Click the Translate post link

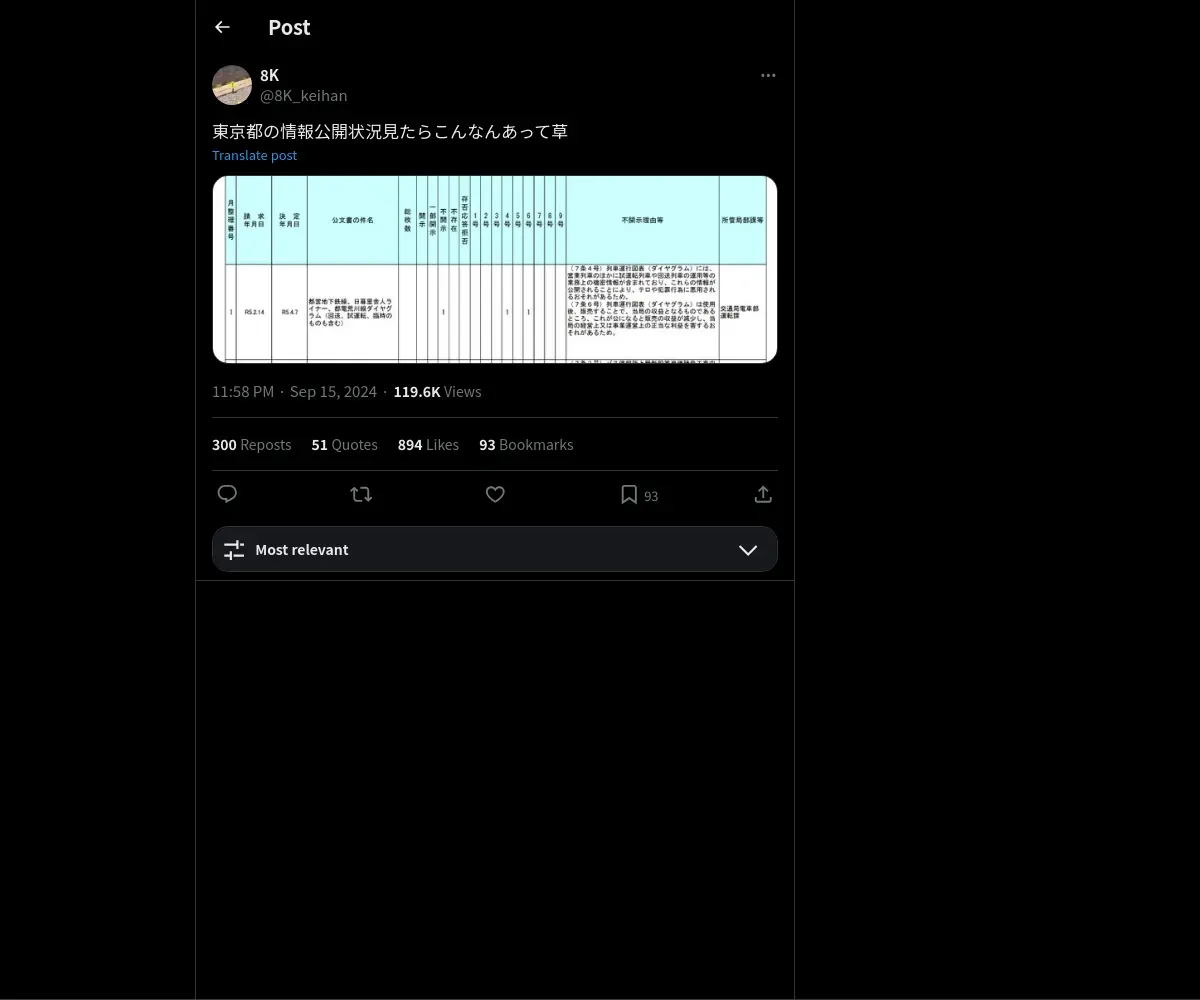click(x=254, y=155)
